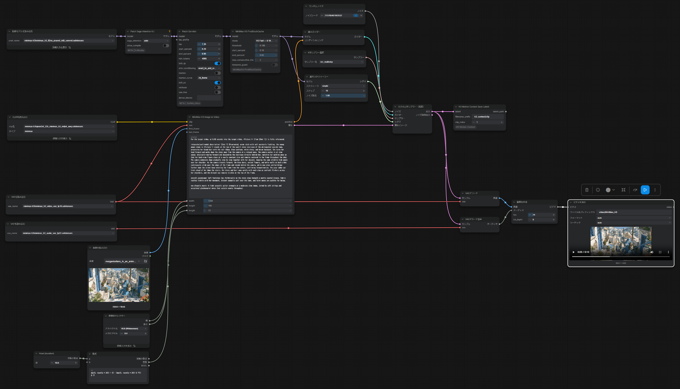Collapse the Image to Video node

pos(190,117)
